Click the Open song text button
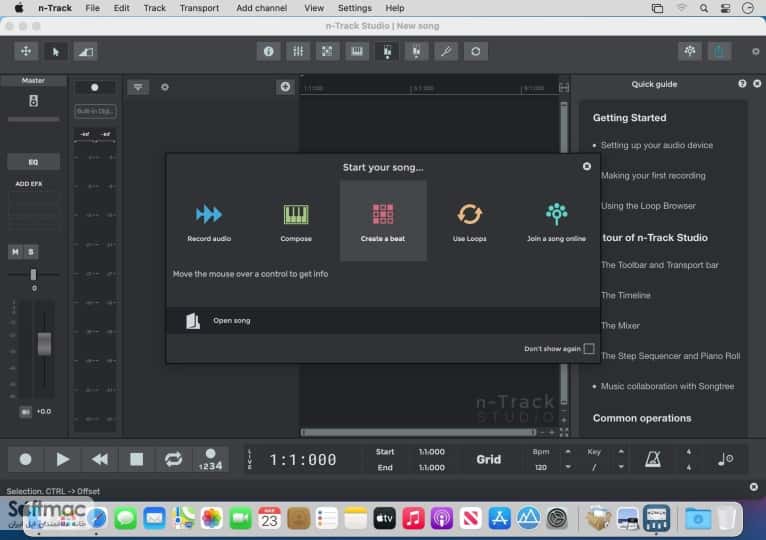 [x=232, y=321]
